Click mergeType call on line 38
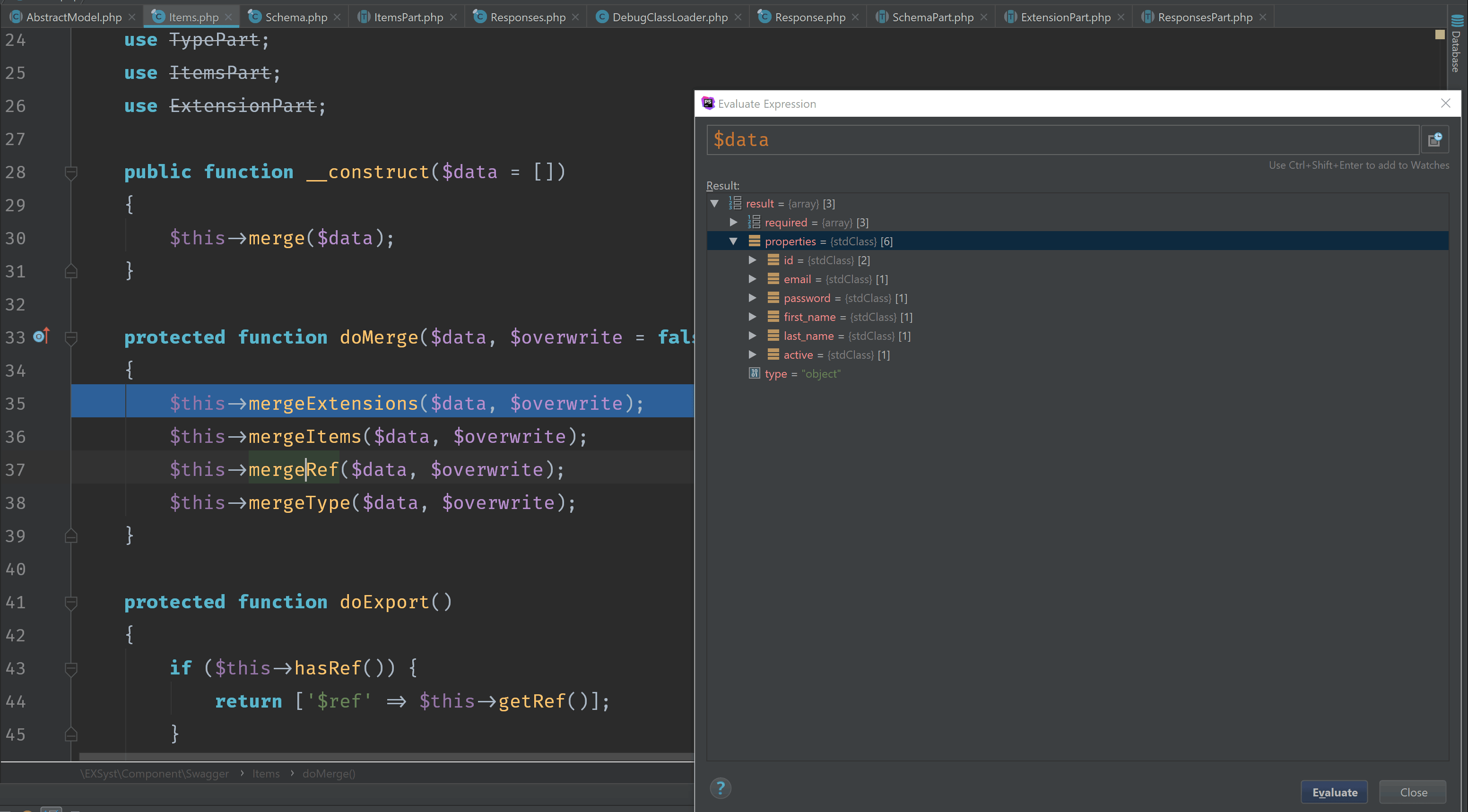The width and height of the screenshot is (1468, 812). [x=299, y=502]
